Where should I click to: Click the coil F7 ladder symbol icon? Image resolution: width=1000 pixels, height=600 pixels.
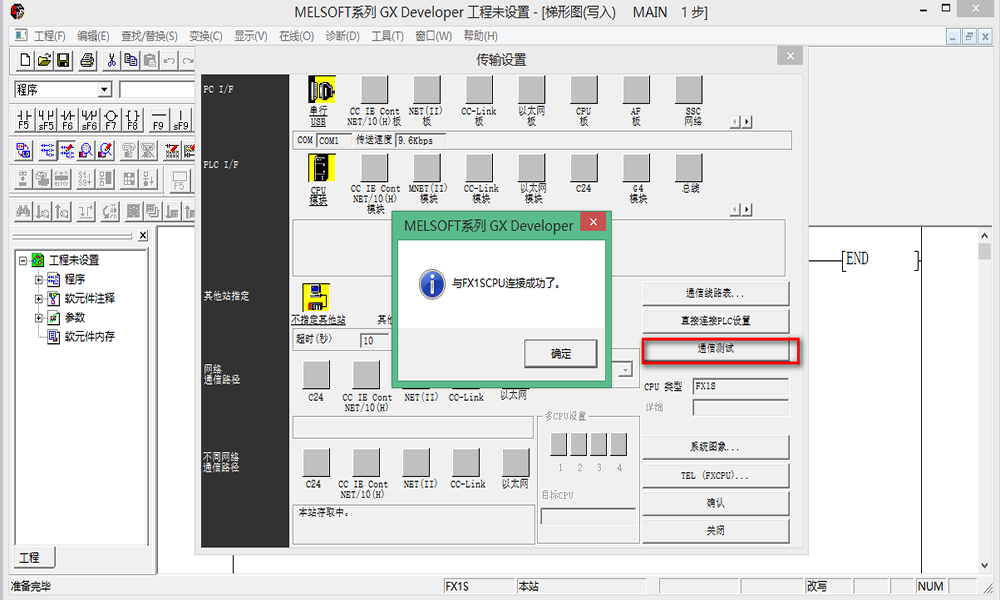[111, 120]
